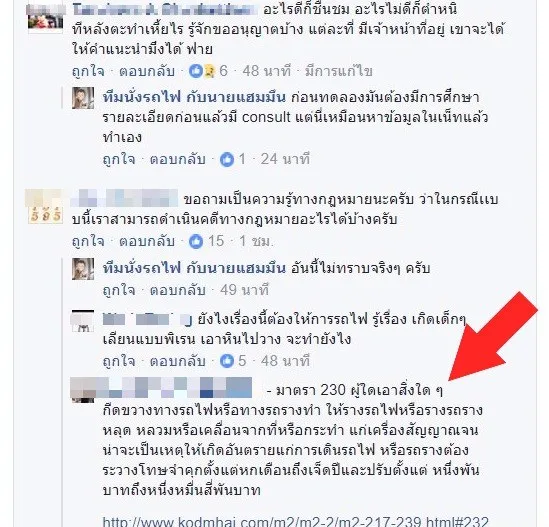Click the thumbs-up icon next to count 1
The image size is (549, 527).
click(x=227, y=160)
